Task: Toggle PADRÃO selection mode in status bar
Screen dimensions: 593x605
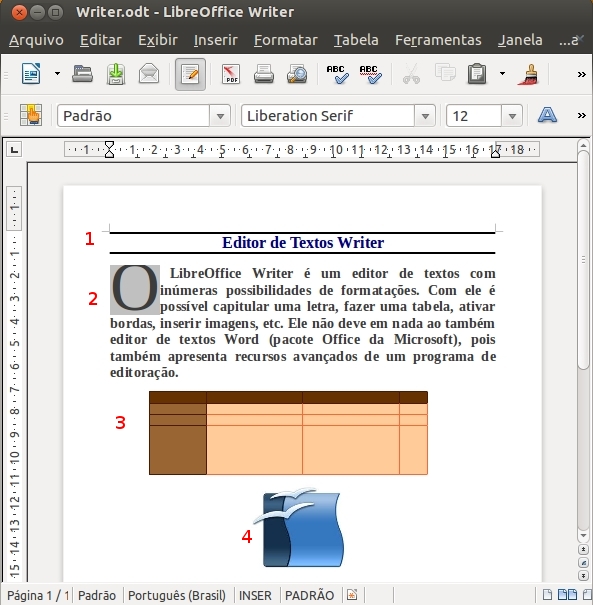Action: click(x=309, y=595)
